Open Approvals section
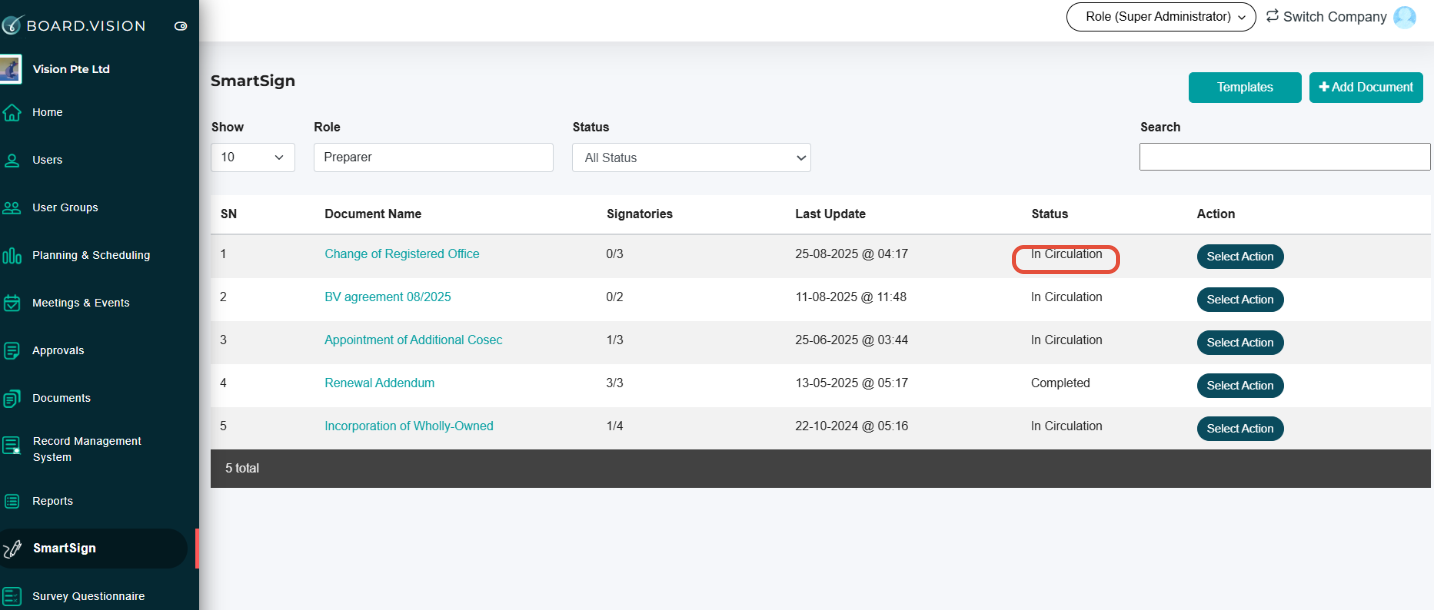The width and height of the screenshot is (1434, 610). [x=58, y=351]
